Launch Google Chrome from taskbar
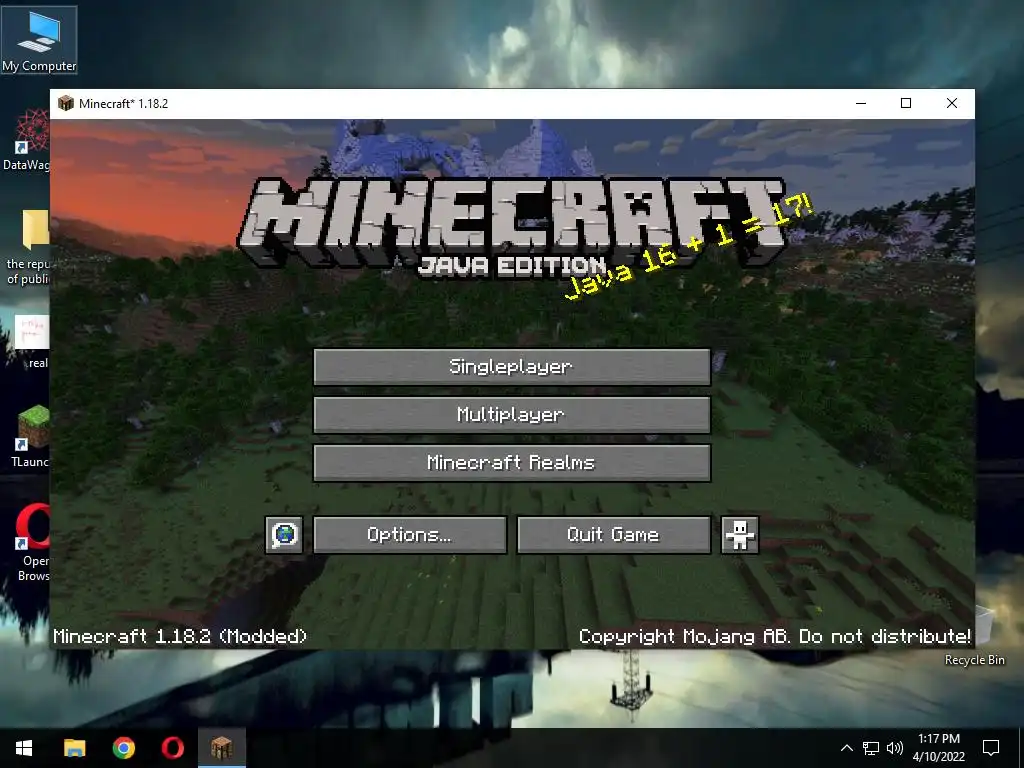Viewport: 1024px width, 768px height. click(123, 748)
